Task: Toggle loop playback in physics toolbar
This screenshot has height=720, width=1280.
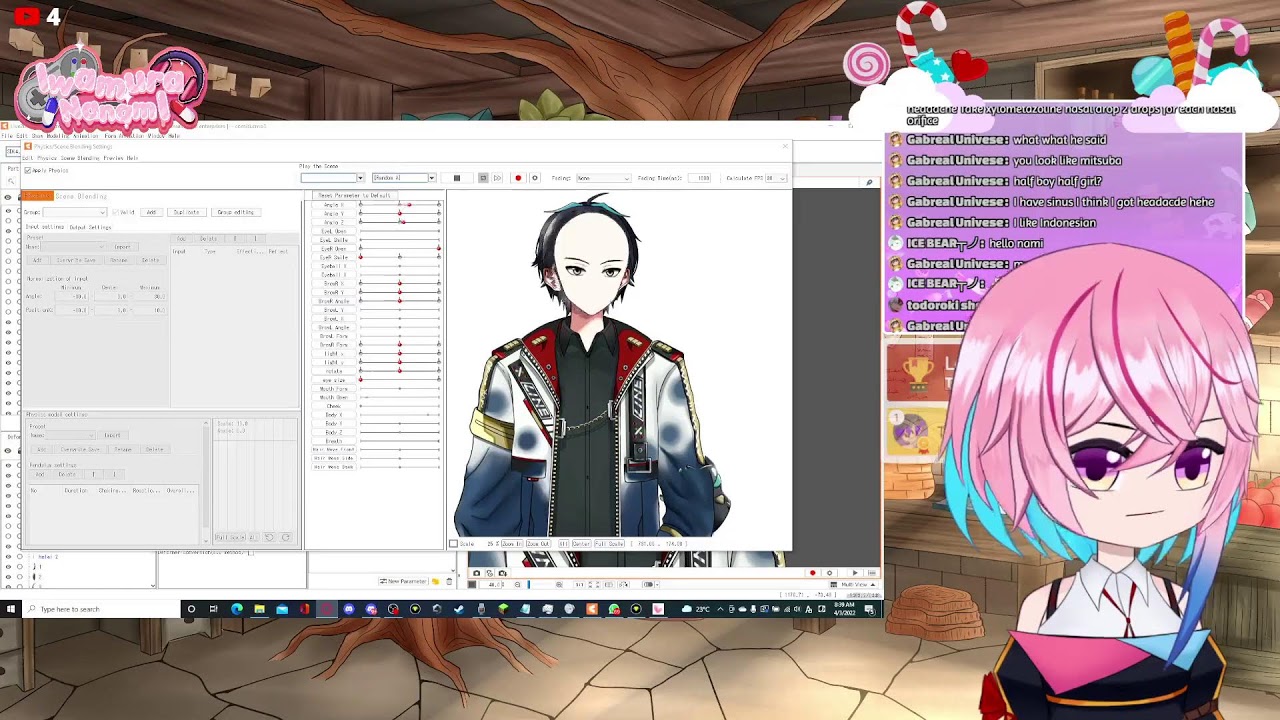Action: pyautogui.click(x=483, y=178)
